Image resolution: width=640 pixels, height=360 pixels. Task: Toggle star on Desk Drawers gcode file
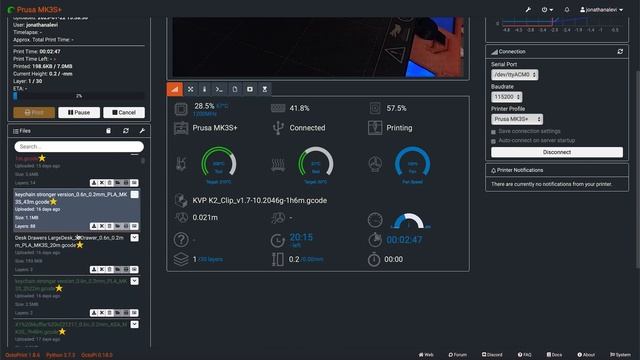click(80, 245)
